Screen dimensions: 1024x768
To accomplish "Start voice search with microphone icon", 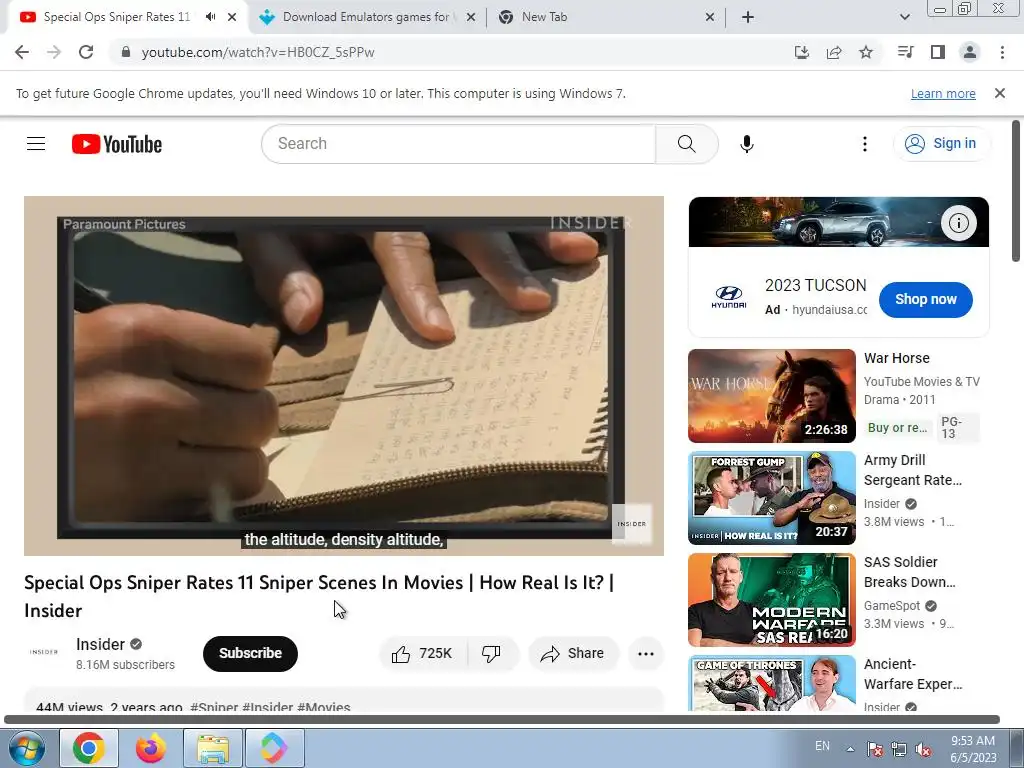I will click(x=747, y=144).
